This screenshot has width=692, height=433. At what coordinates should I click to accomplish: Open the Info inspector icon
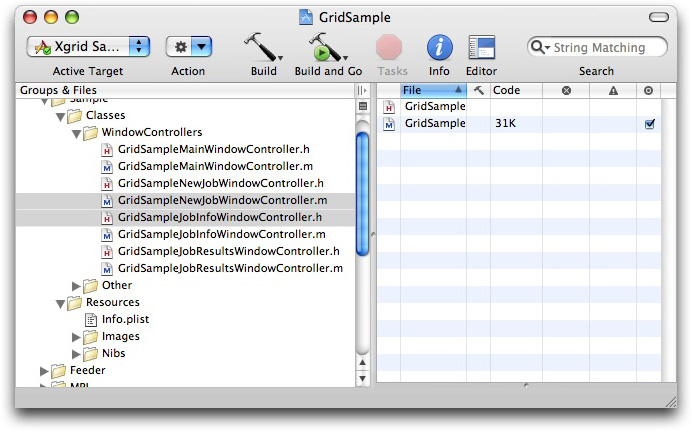[x=439, y=47]
